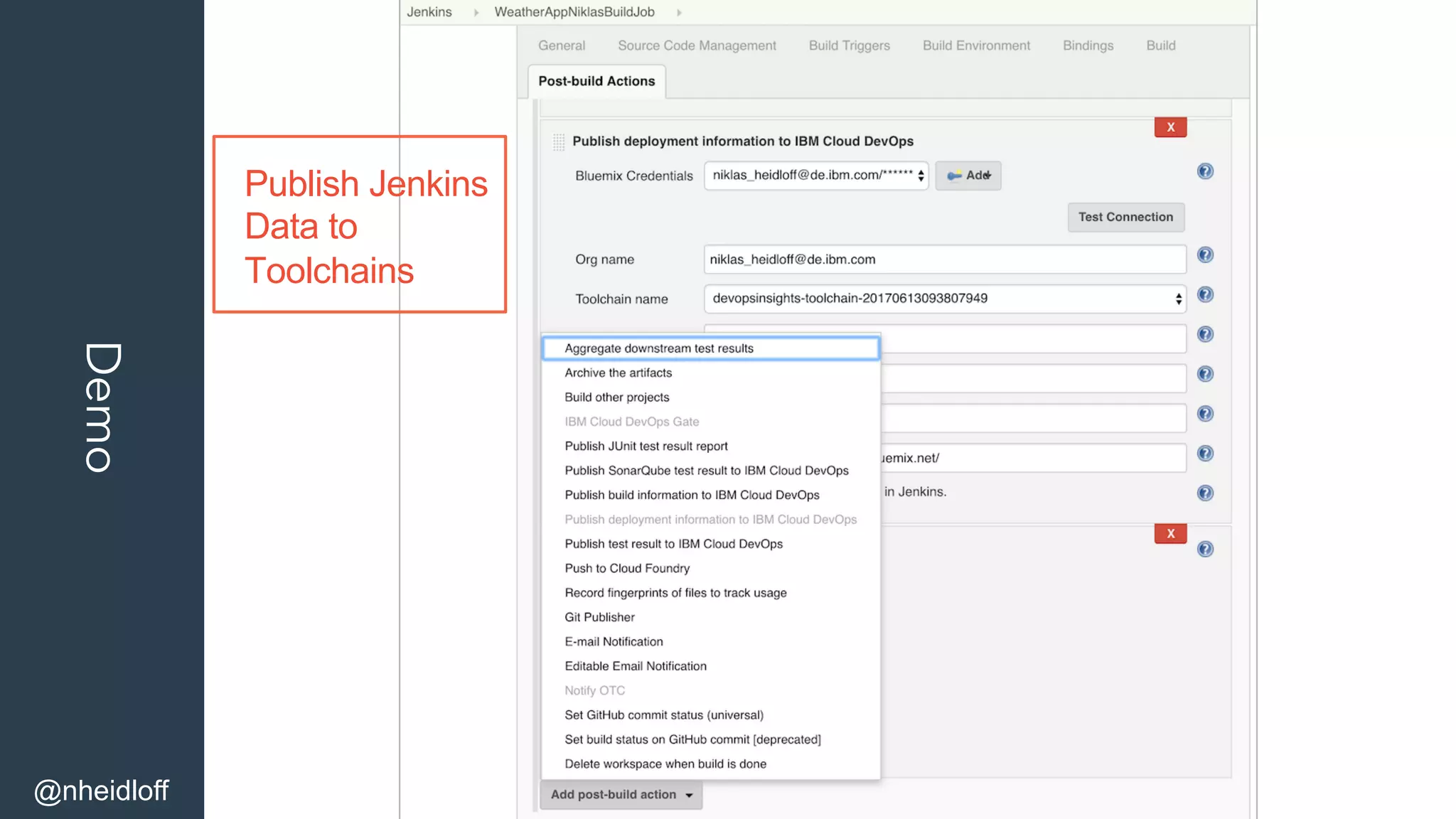Image resolution: width=1456 pixels, height=819 pixels.
Task: Click greyed-out 'Publish deployment information to IBM Cloud DevOps' menu entry
Action: (x=711, y=520)
